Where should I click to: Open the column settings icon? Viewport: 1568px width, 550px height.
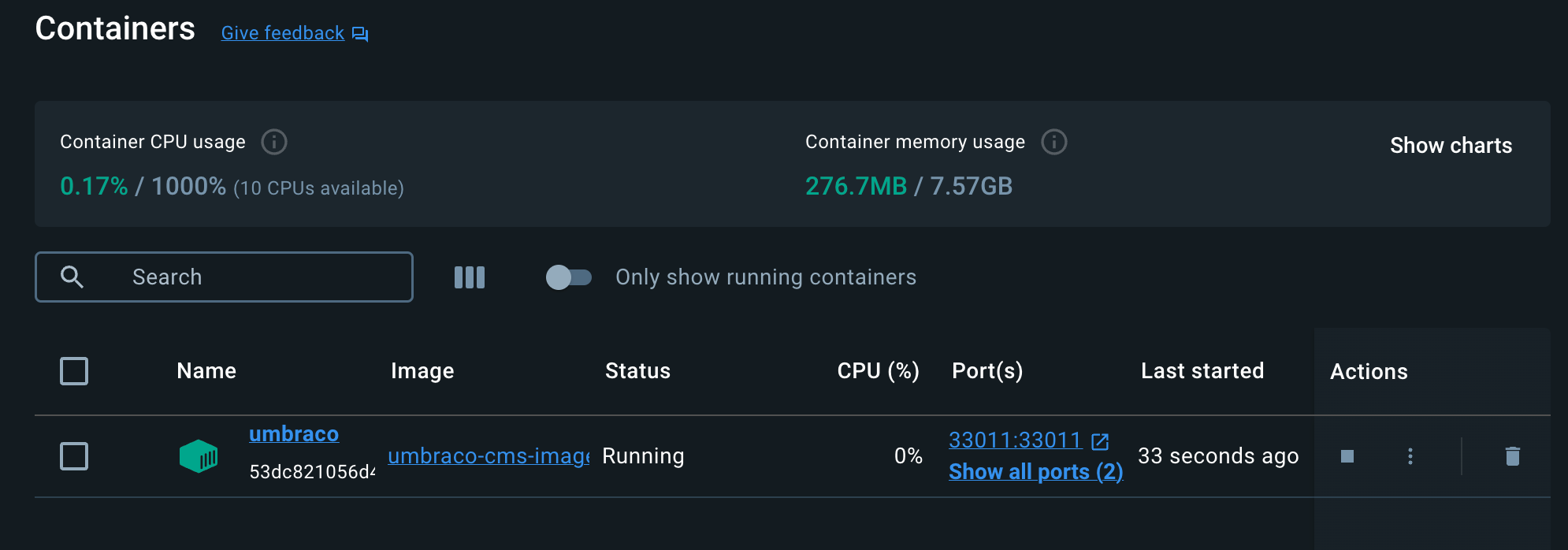(x=470, y=277)
